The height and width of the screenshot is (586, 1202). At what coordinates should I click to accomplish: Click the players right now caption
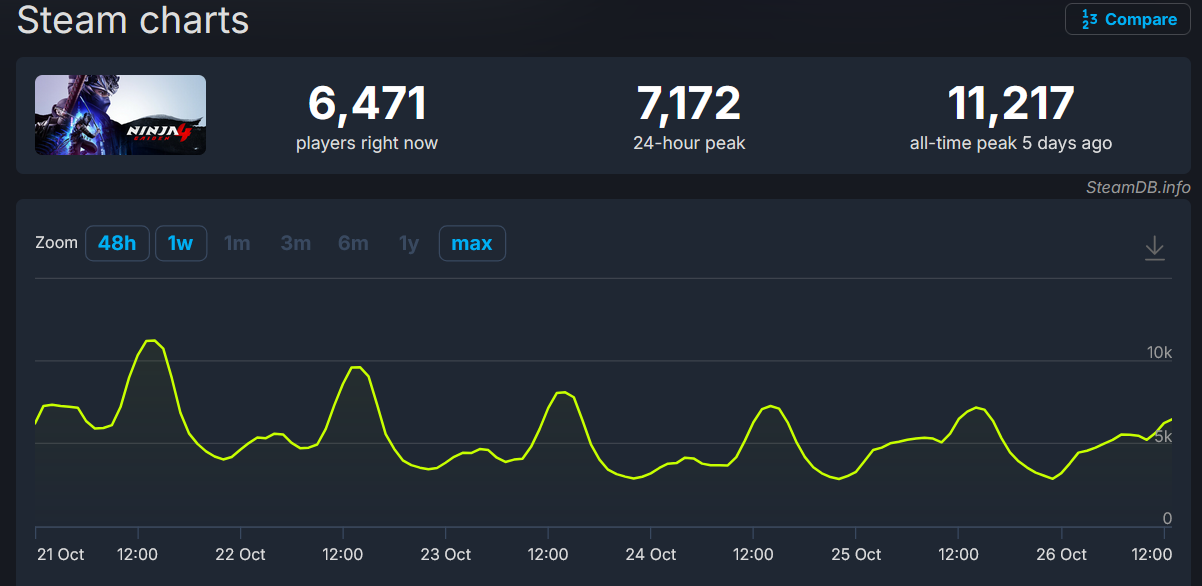coord(367,143)
